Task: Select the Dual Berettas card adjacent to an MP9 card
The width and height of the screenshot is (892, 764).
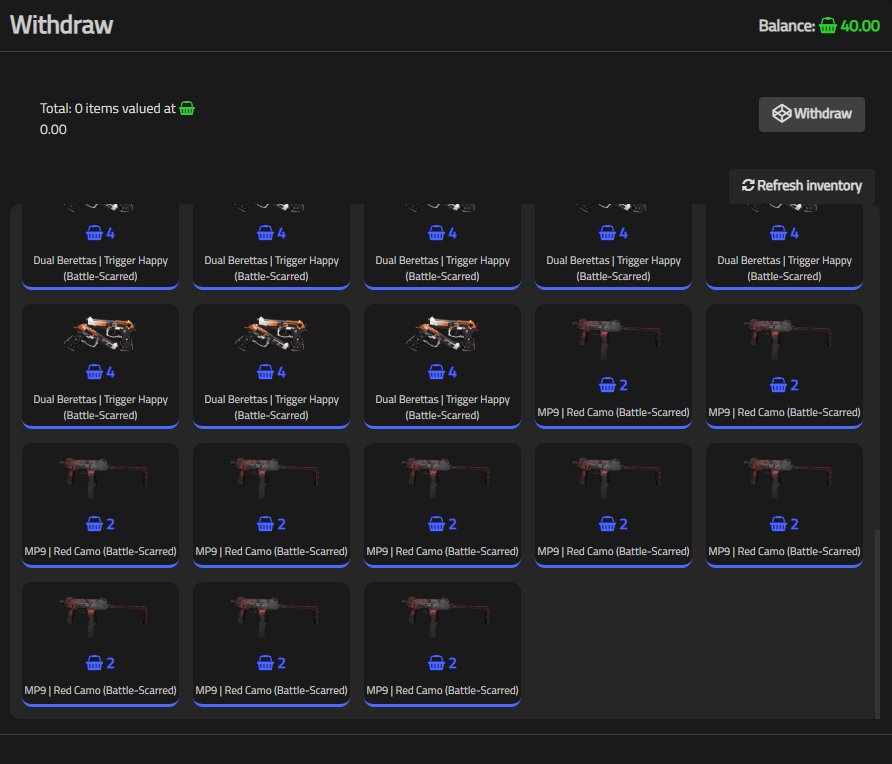Action: pyautogui.click(x=442, y=366)
